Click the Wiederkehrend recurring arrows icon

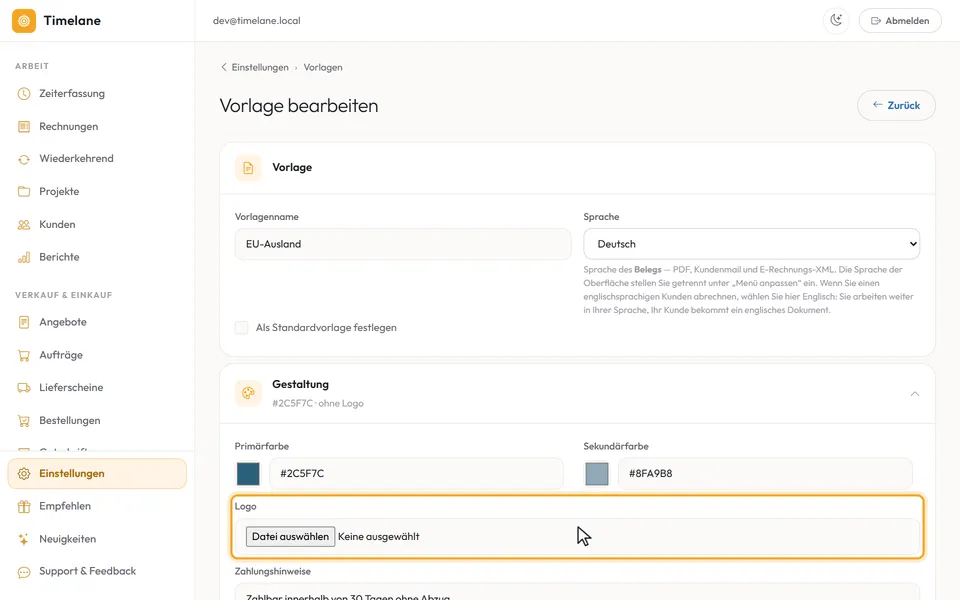[x=24, y=159]
